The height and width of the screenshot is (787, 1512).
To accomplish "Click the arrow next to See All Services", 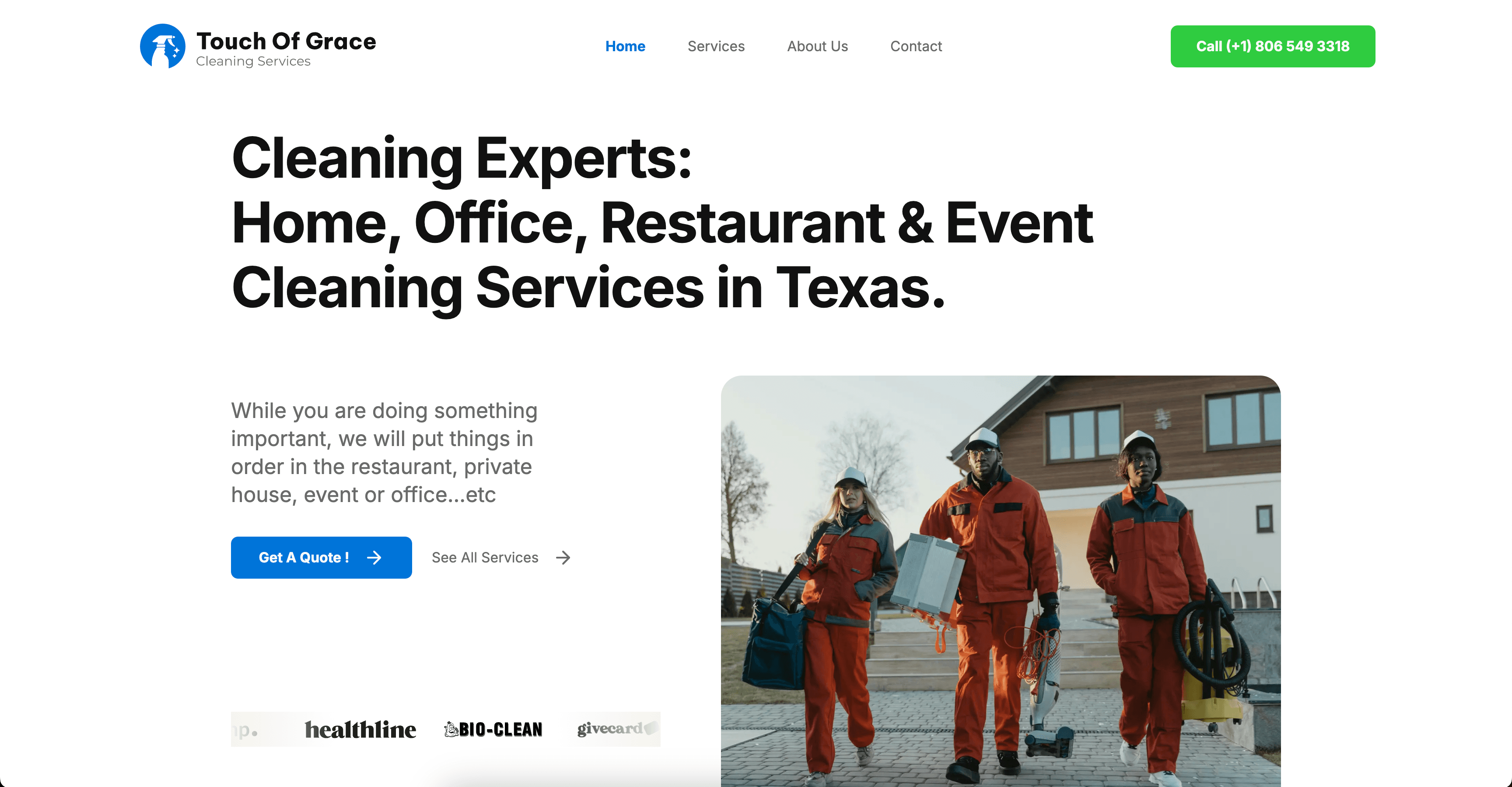I will 563,557.
